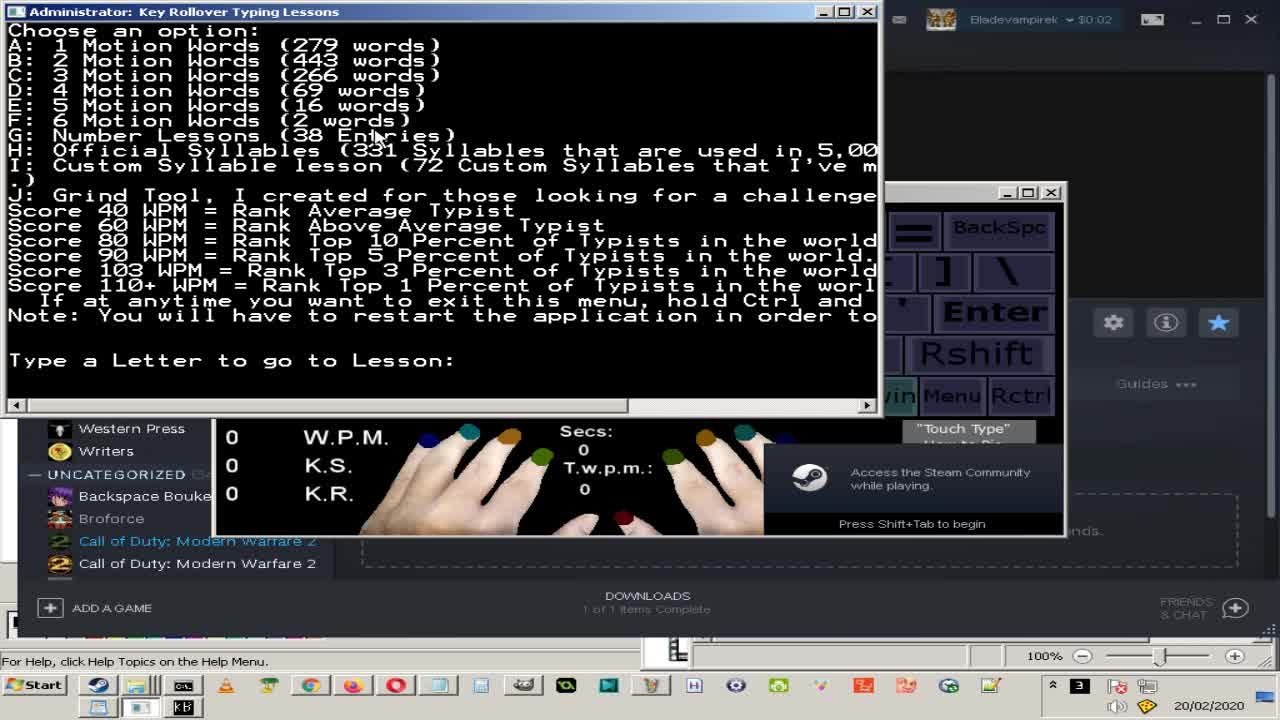Show hidden system tray icons
1280x720 pixels.
(1052, 685)
